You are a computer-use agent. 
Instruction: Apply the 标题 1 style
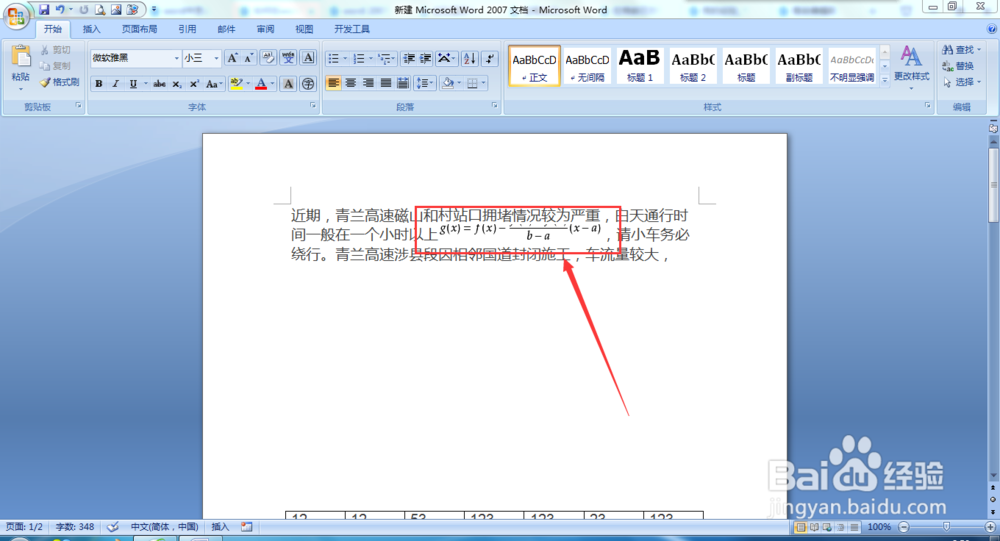pos(640,65)
